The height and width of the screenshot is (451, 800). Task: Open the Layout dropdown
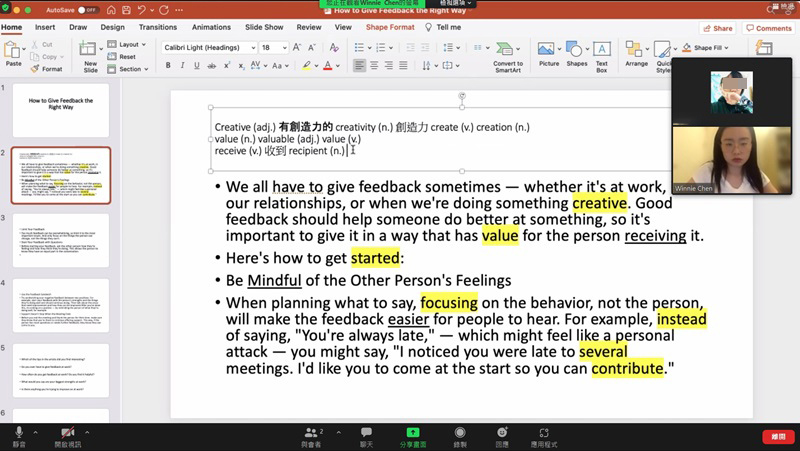[127, 44]
